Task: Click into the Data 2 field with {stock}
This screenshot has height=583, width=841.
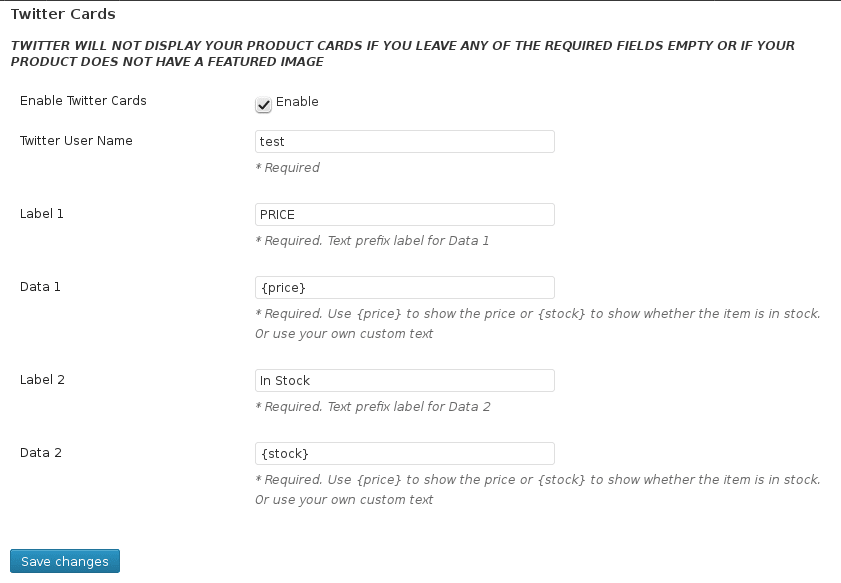Action: click(405, 454)
